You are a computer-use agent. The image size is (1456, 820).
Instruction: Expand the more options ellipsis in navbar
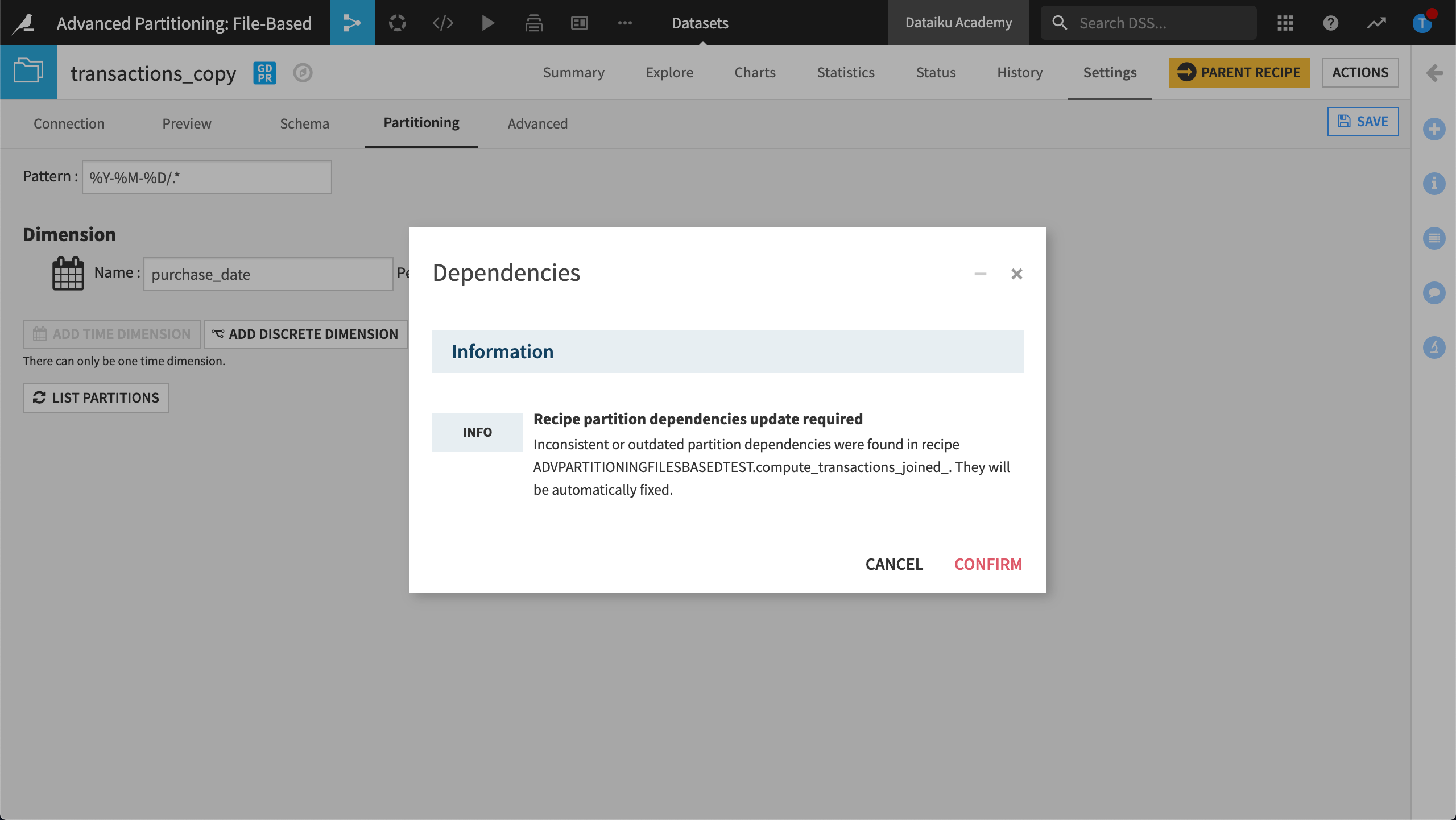point(626,23)
